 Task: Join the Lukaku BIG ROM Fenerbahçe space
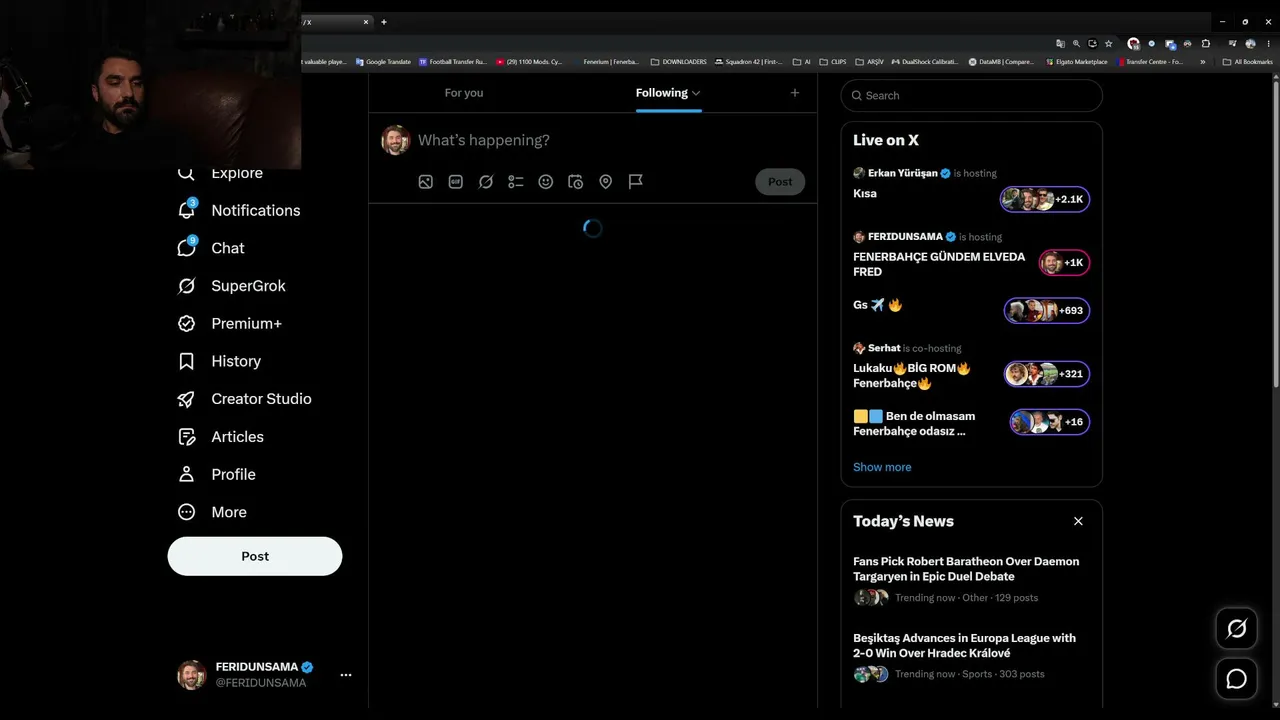1047,374
